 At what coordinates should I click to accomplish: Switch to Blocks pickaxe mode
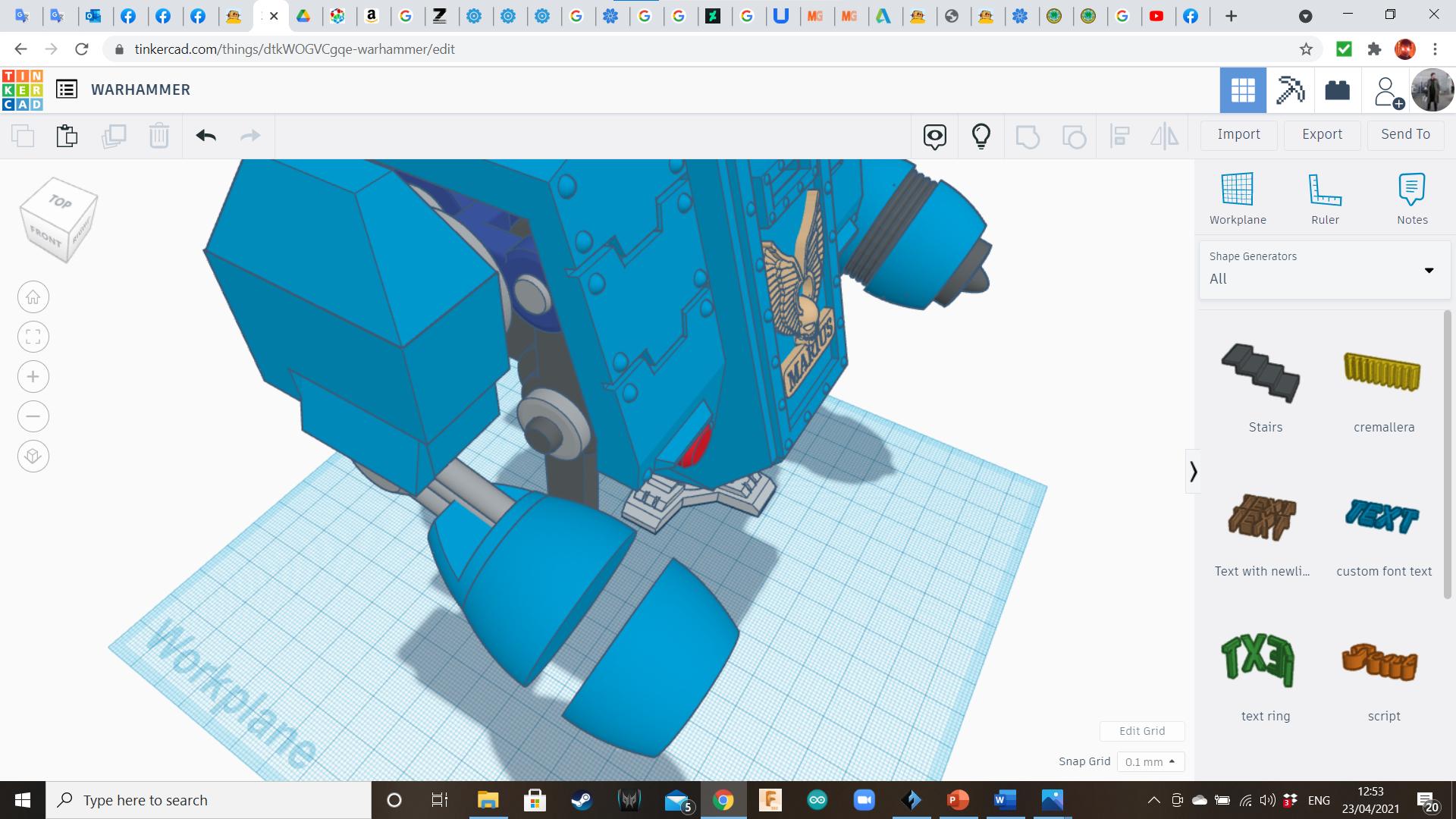[x=1290, y=90]
